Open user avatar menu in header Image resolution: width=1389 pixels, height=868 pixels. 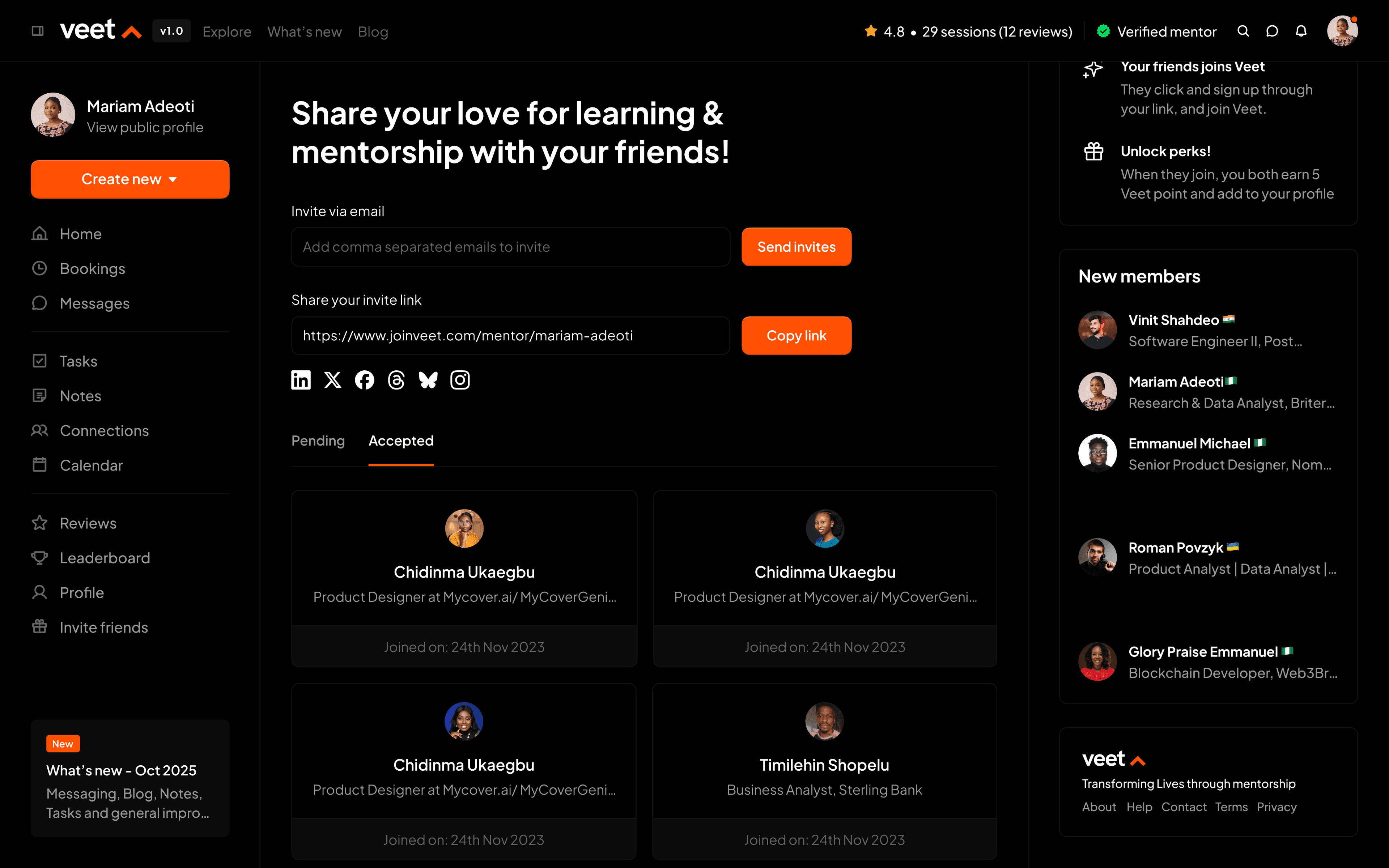tap(1342, 31)
